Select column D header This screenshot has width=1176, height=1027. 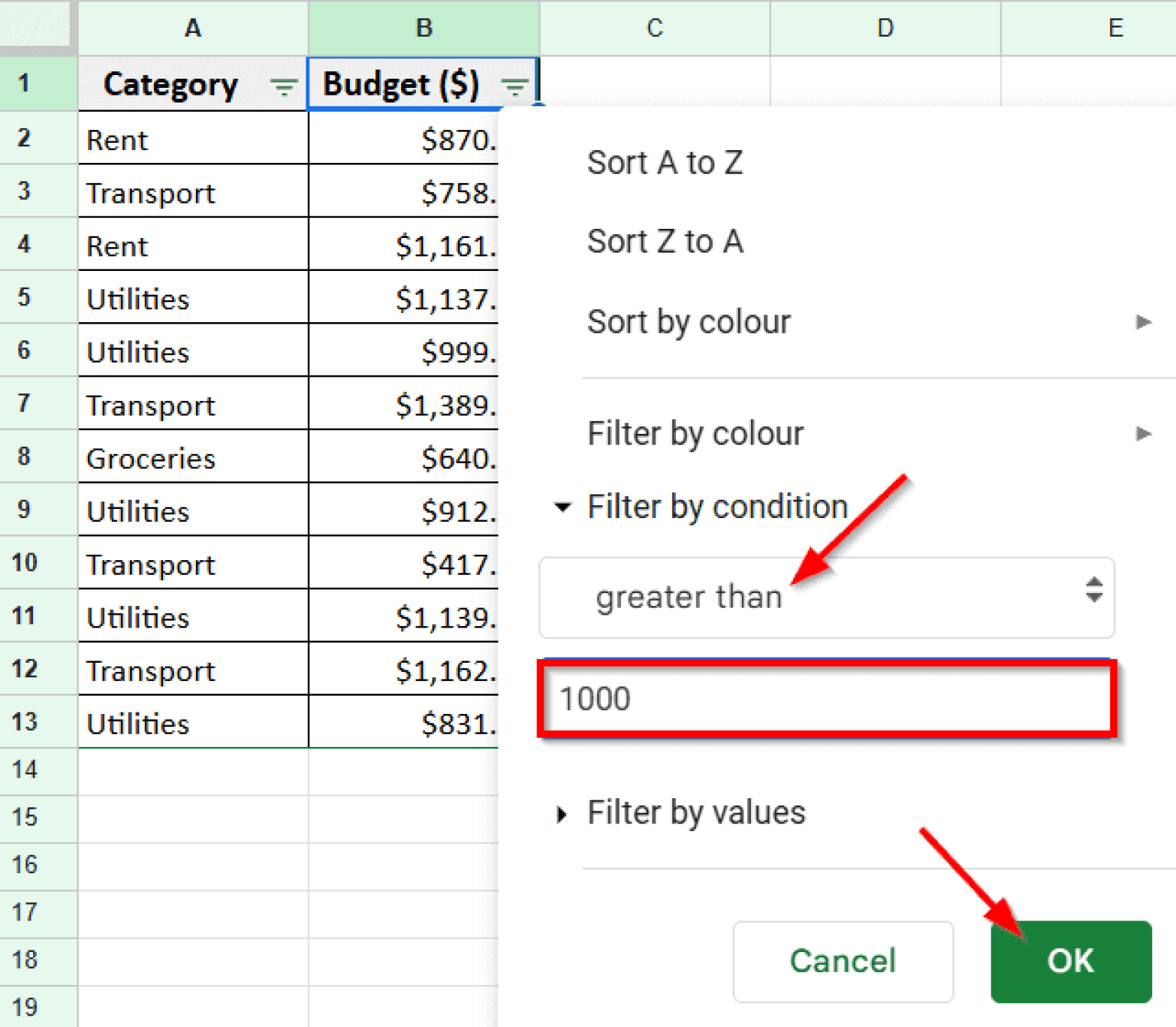pyautogui.click(x=885, y=28)
